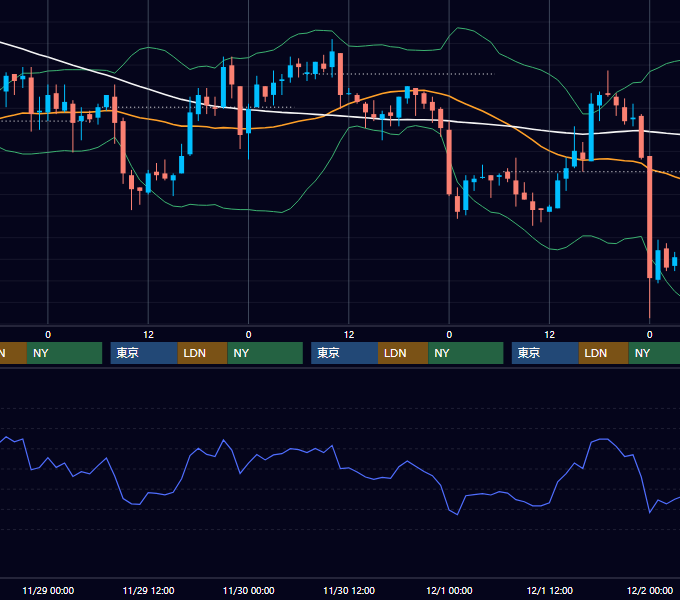
Task: Select the NY session block spanning 11/30 00:00
Action: (x=265, y=353)
